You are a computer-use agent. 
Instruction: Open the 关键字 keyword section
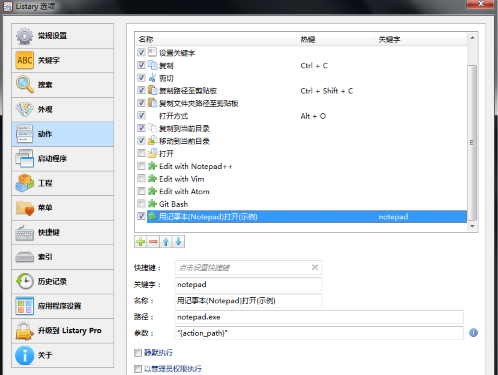[x=63, y=60]
